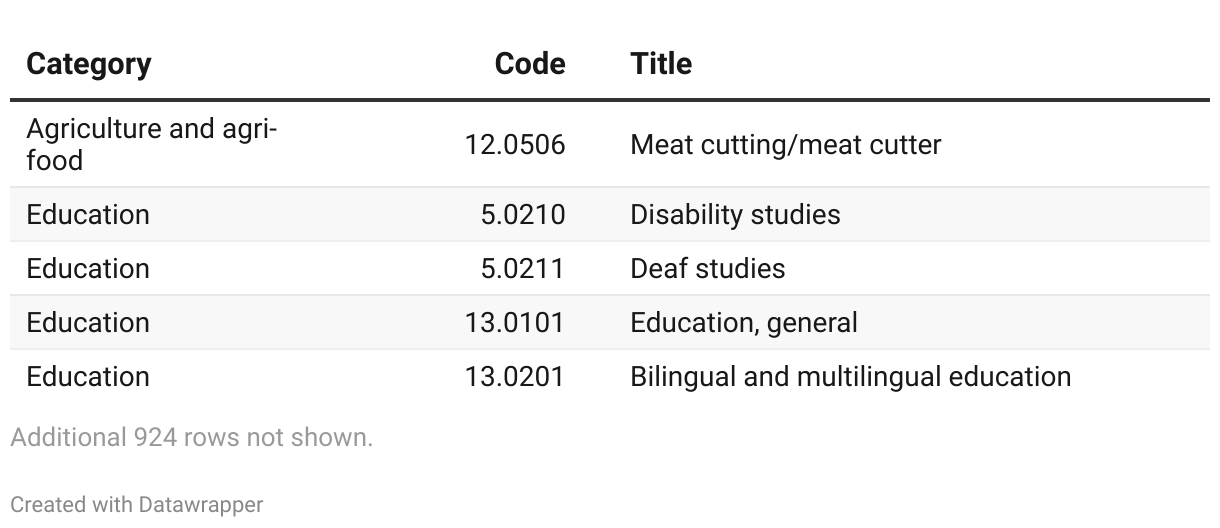Click Education category in Deaf studies row
Viewport: 1220px width, 528px height.
[88, 269]
